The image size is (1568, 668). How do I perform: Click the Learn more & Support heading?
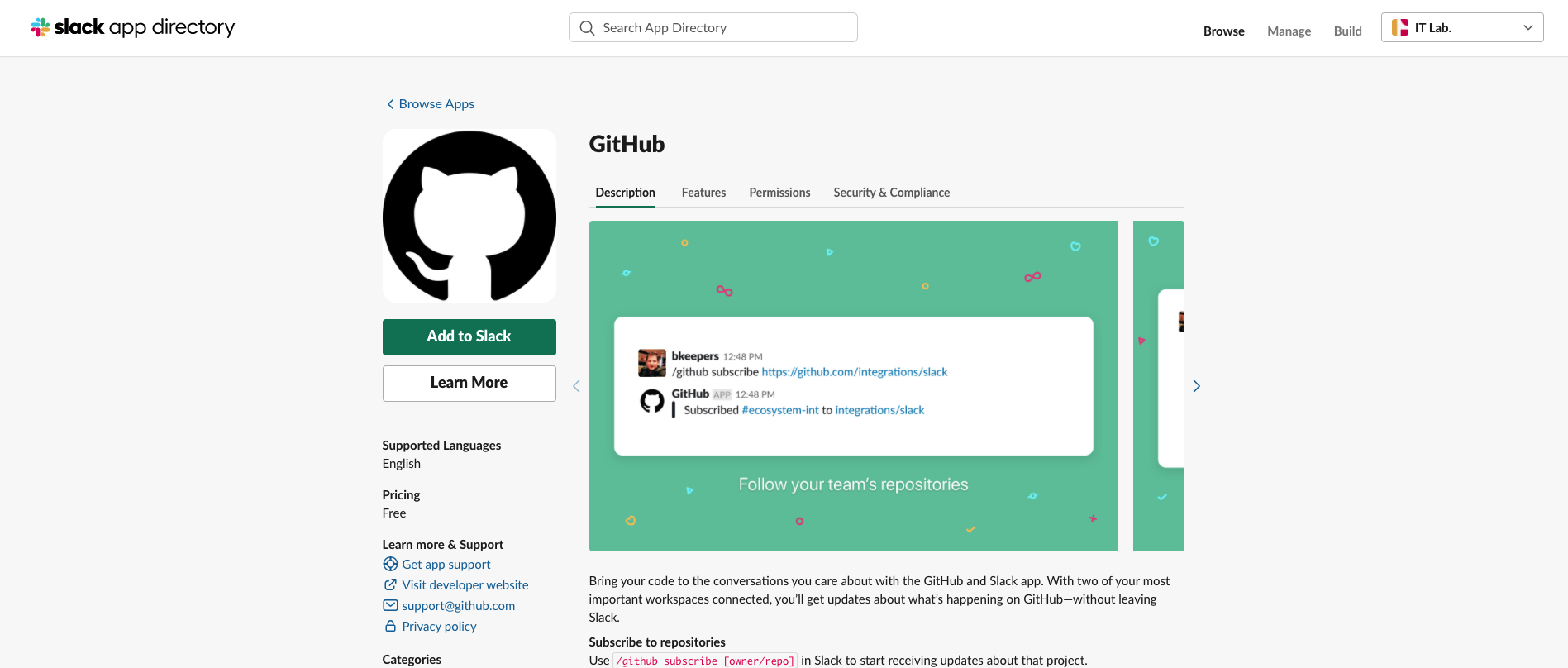tap(442, 544)
